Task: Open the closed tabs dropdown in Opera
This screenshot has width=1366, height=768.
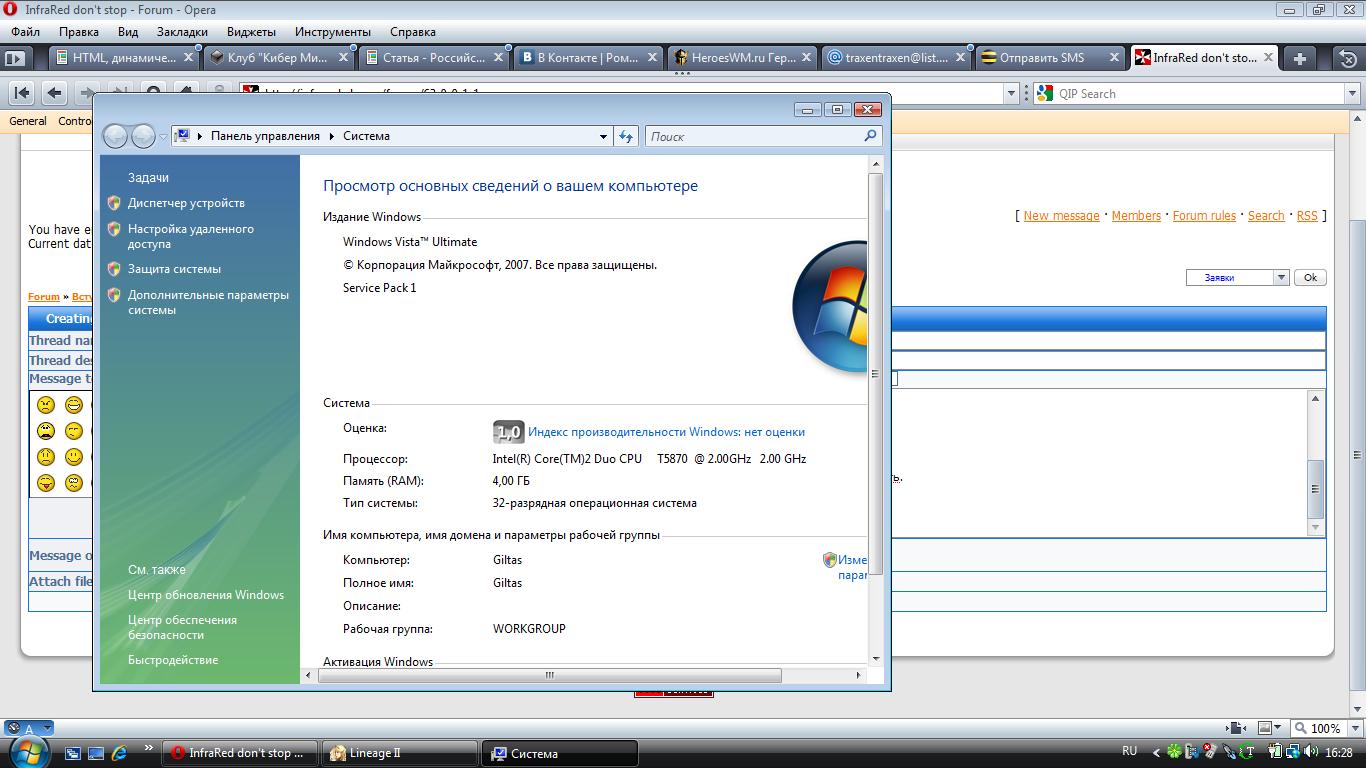Action: 1349,58
